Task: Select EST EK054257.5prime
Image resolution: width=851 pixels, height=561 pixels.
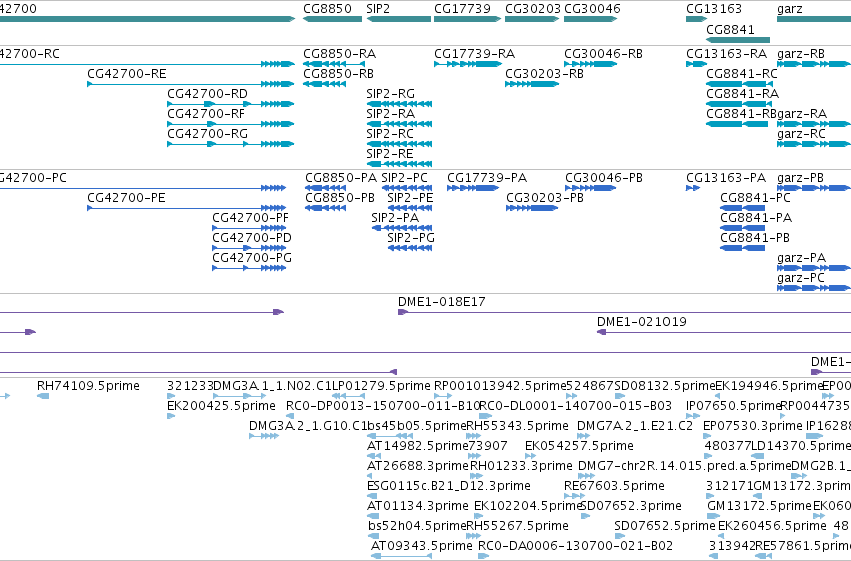Action: 530,456
